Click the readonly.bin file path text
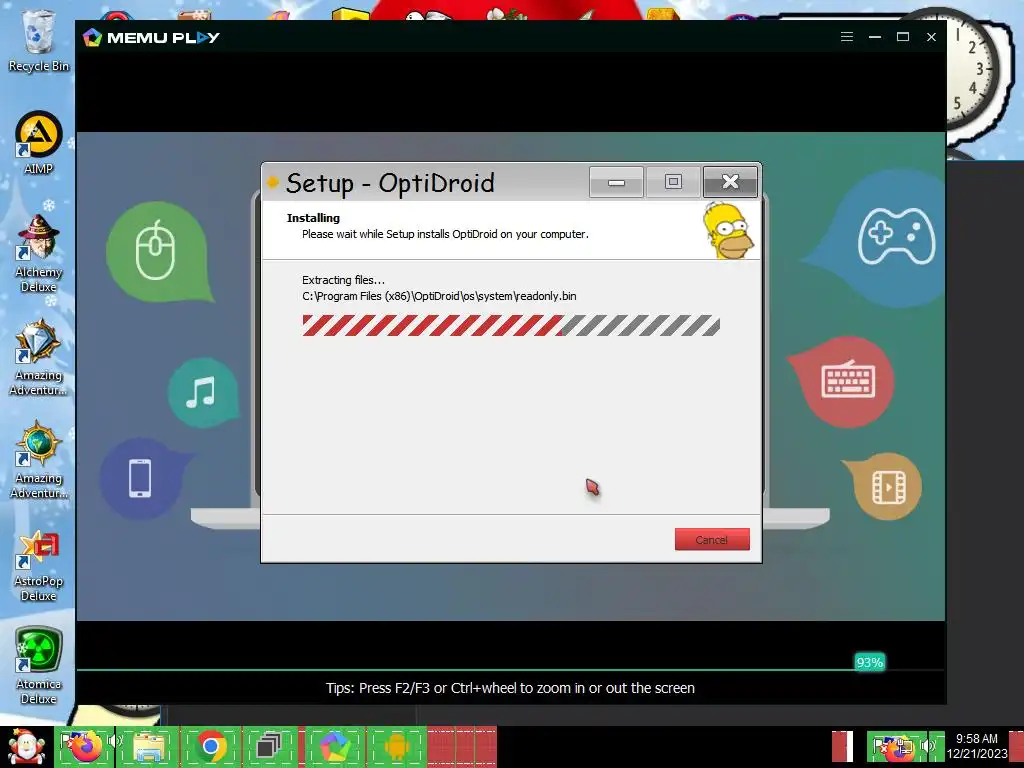This screenshot has height=768, width=1024. [439, 296]
